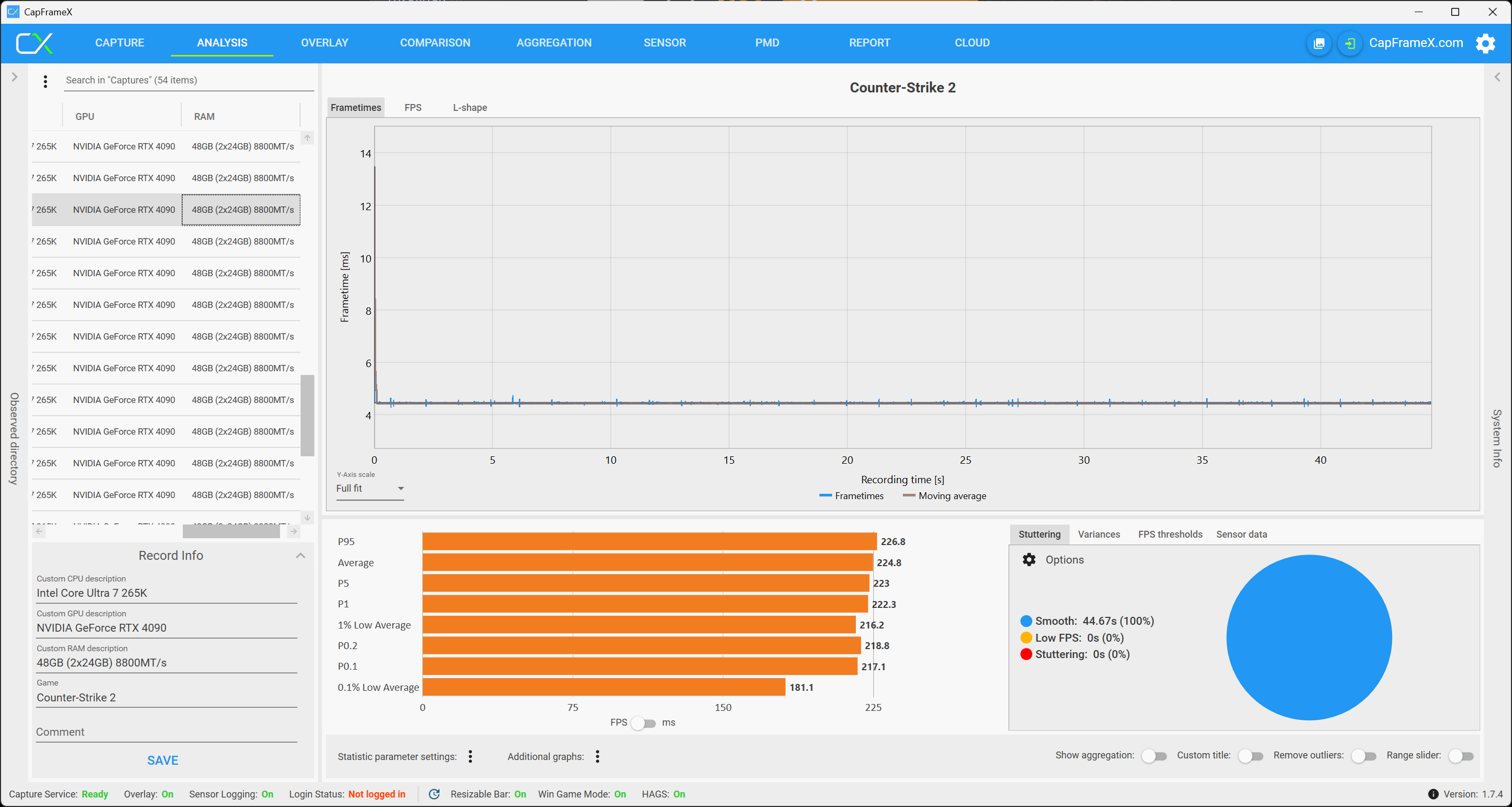Turn on the Range slider switch
Image resolution: width=1512 pixels, height=807 pixels.
[x=1460, y=756]
